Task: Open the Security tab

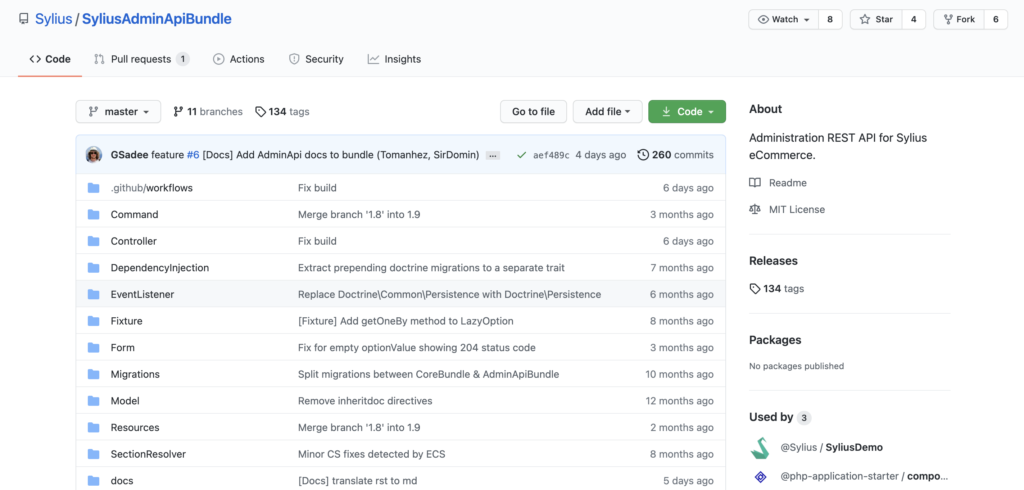Action: pos(316,59)
